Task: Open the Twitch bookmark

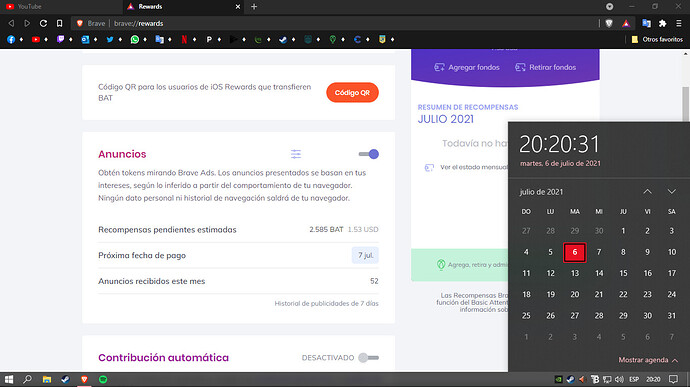Action: 60,40
